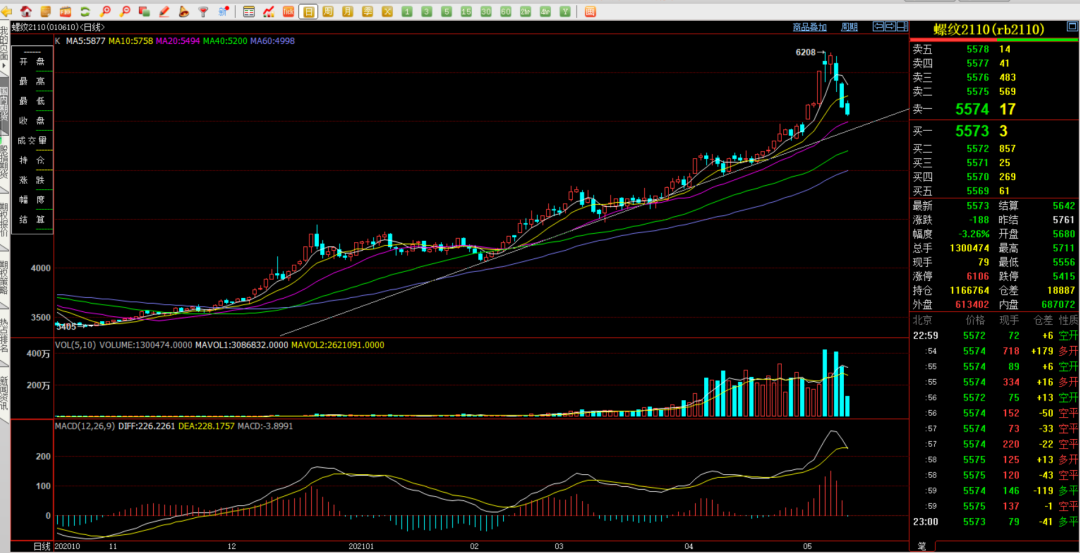
Task: Click the 笔 tick detail button
Action: [x=920, y=546]
